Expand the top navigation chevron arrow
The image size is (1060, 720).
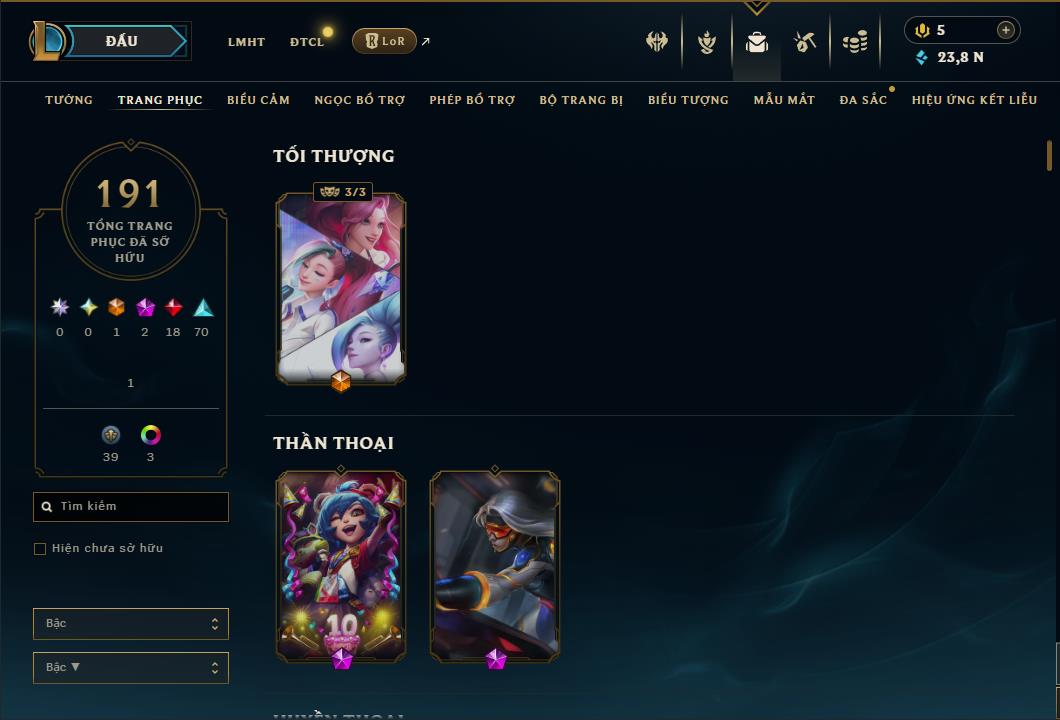756,8
